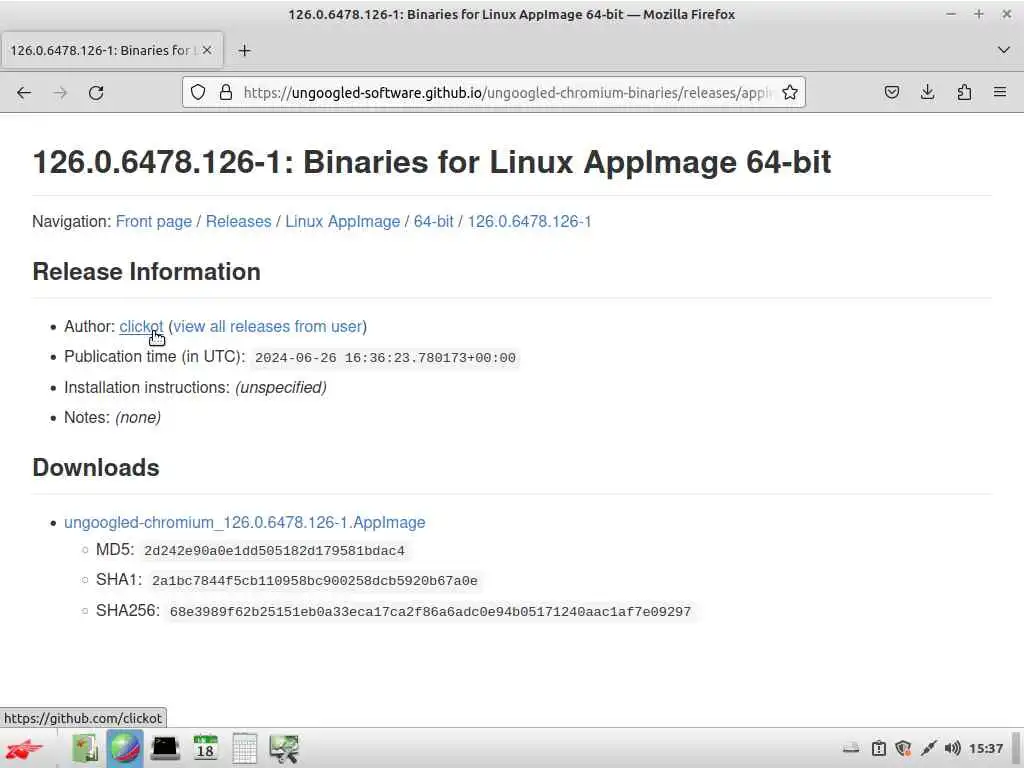Open the Extensions puzzle icon
This screenshot has height=768, width=1024.
[x=964, y=92]
